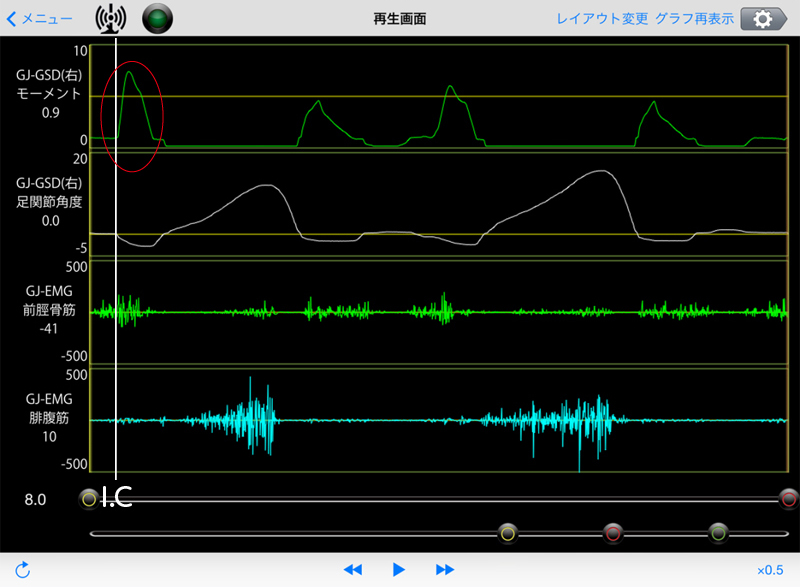This screenshot has width=800, height=587.
Task: Tap the wireless sensor antenna icon
Action: click(x=110, y=18)
